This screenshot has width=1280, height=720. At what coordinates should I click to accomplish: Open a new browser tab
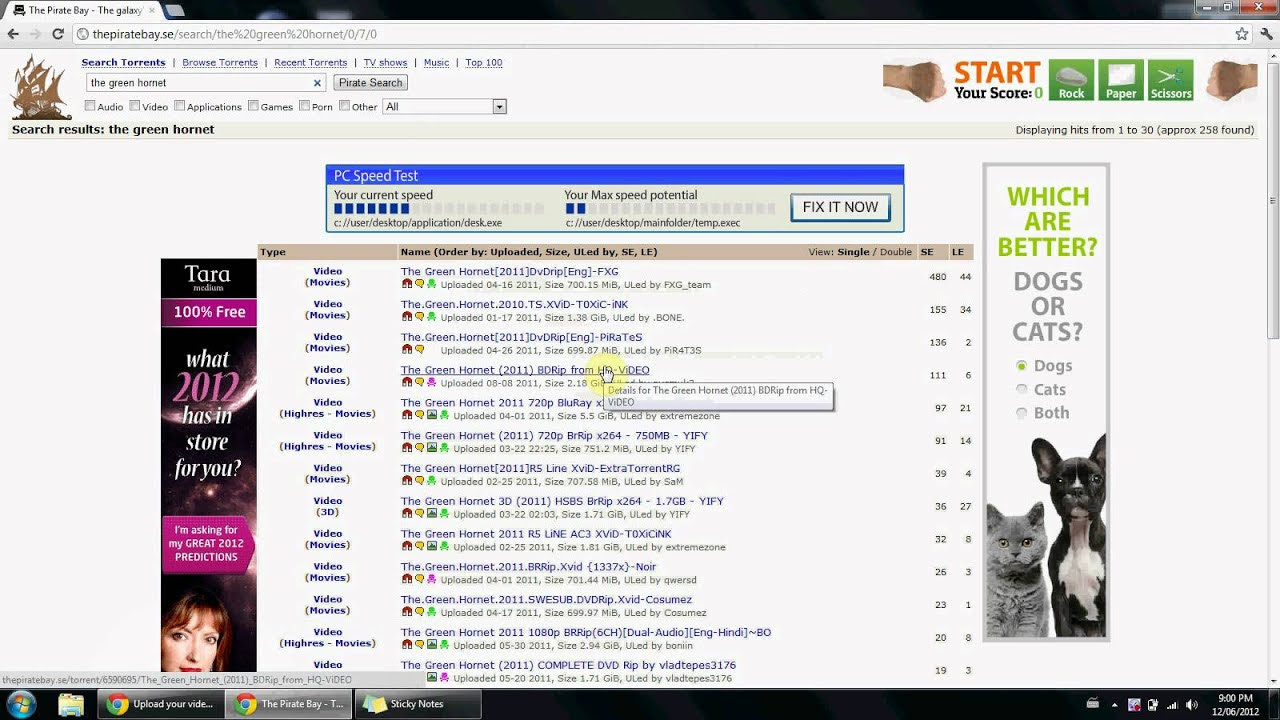[174, 10]
